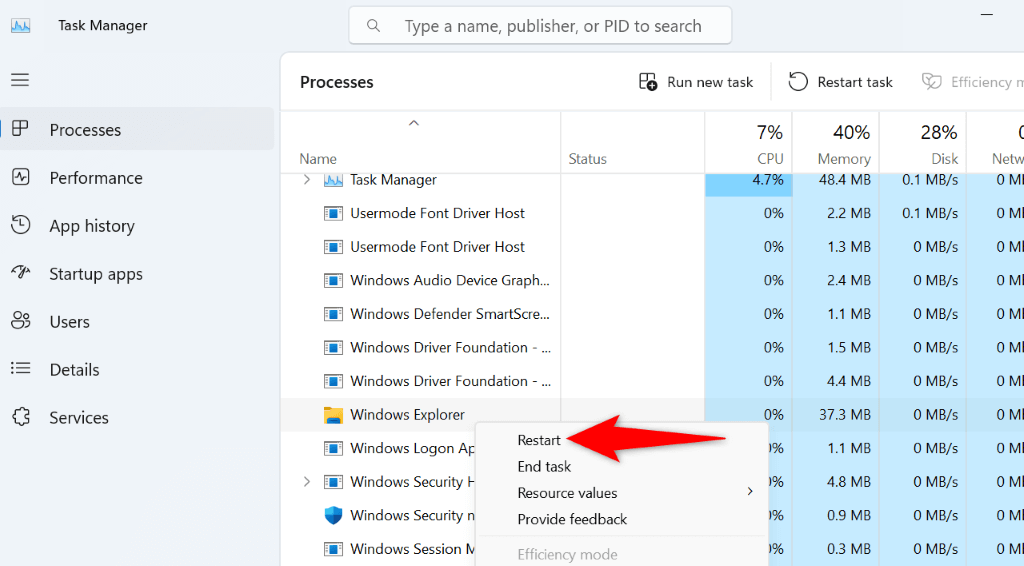1024x566 pixels.
Task: Click the Details list icon
Action: [21, 370]
